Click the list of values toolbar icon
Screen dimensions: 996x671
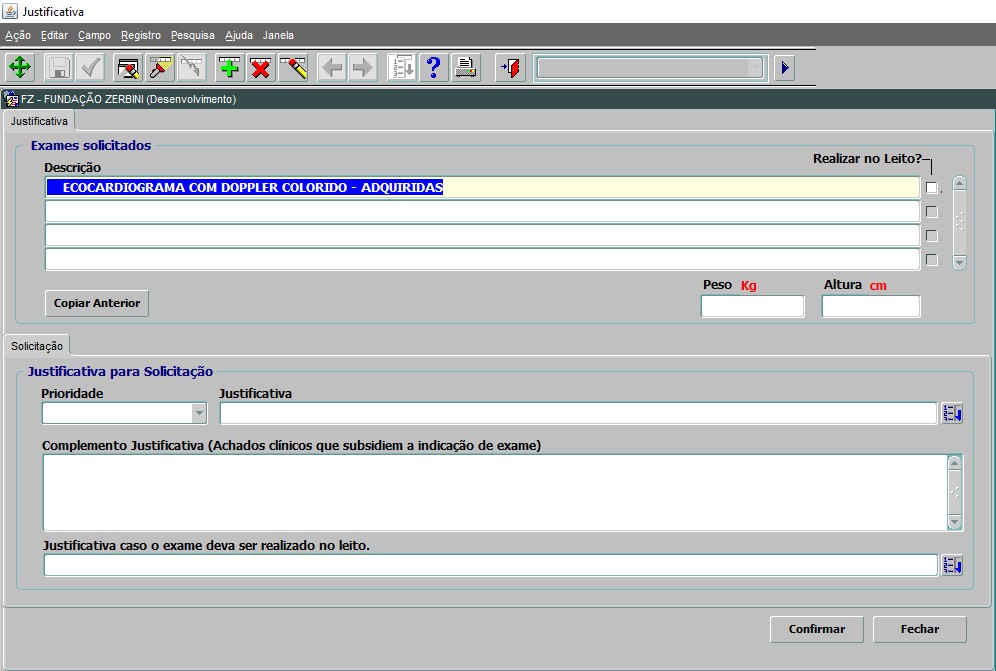pyautogui.click(x=402, y=67)
